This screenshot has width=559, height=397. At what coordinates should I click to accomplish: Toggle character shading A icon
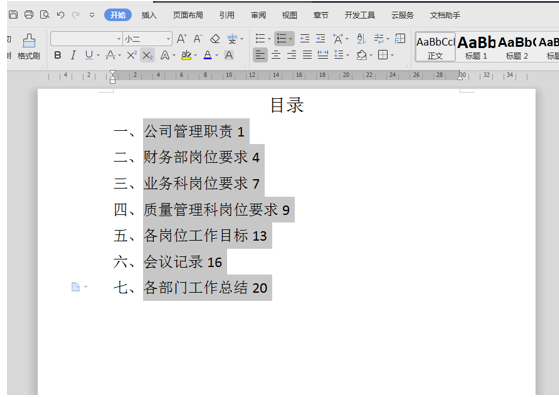229,55
